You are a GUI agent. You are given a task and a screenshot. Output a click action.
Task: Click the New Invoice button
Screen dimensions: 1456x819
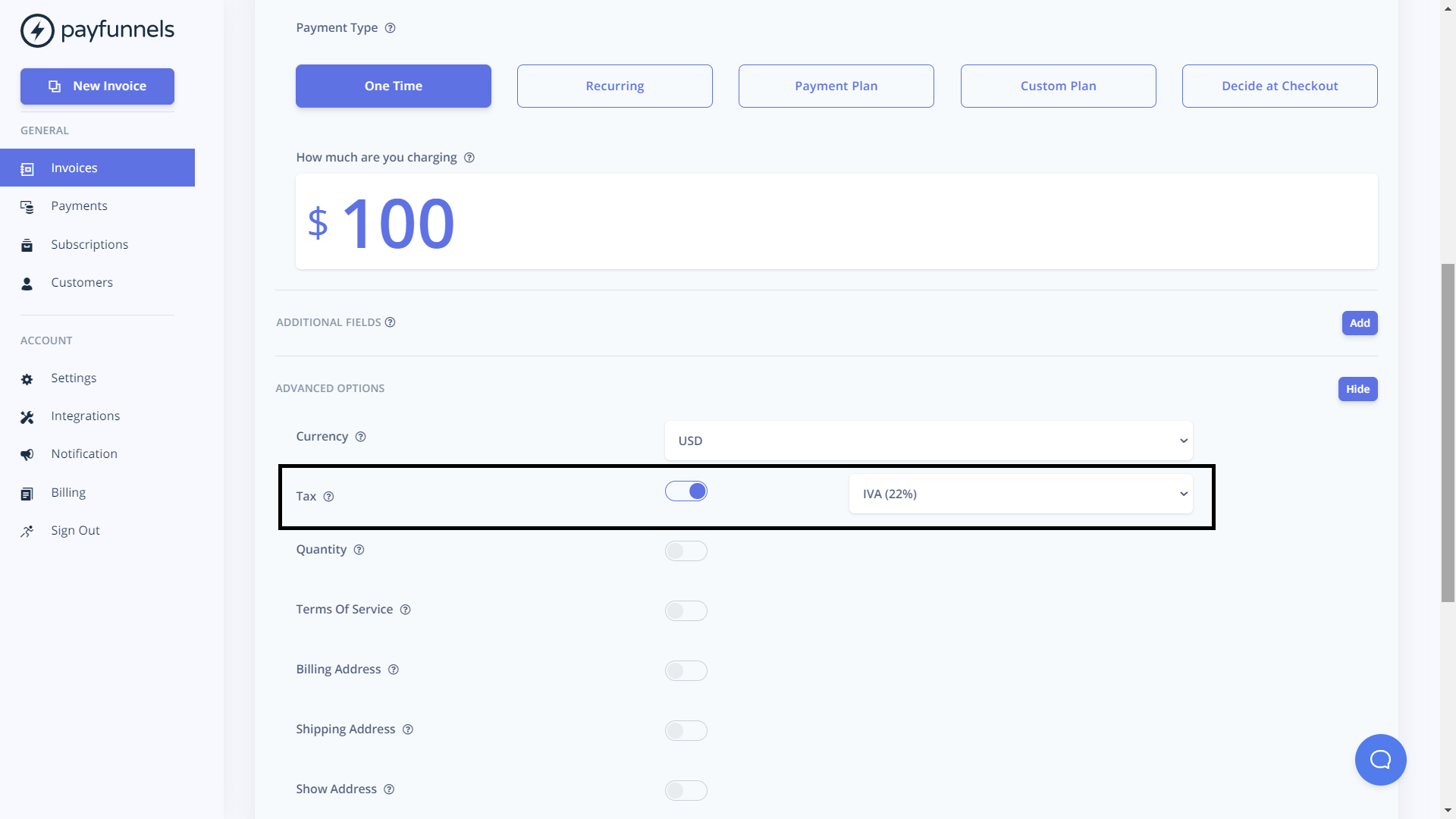pos(97,86)
